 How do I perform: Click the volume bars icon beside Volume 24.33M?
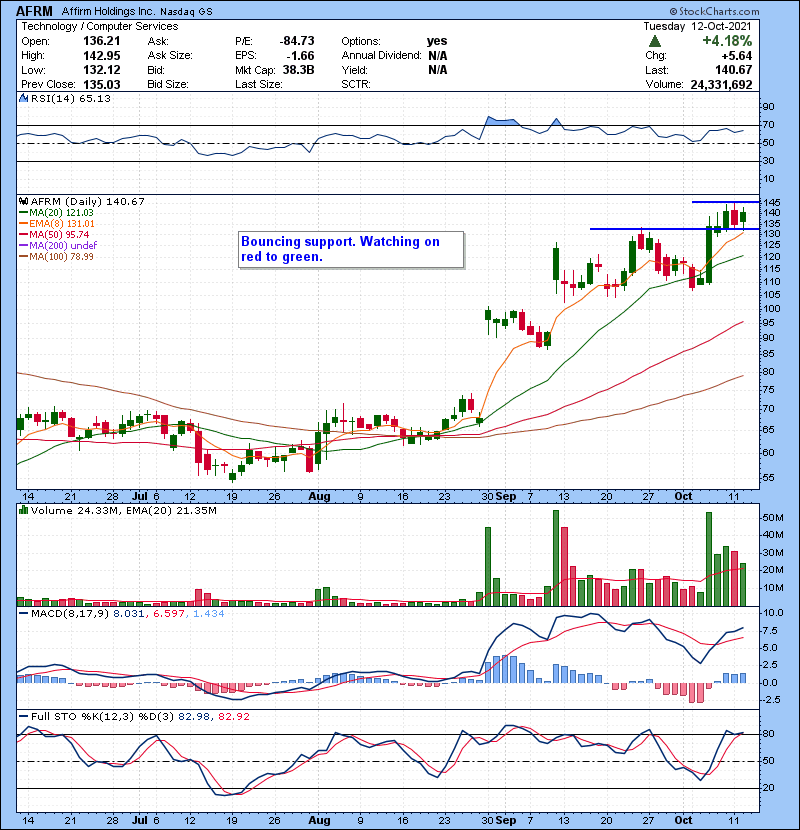(x=23, y=510)
